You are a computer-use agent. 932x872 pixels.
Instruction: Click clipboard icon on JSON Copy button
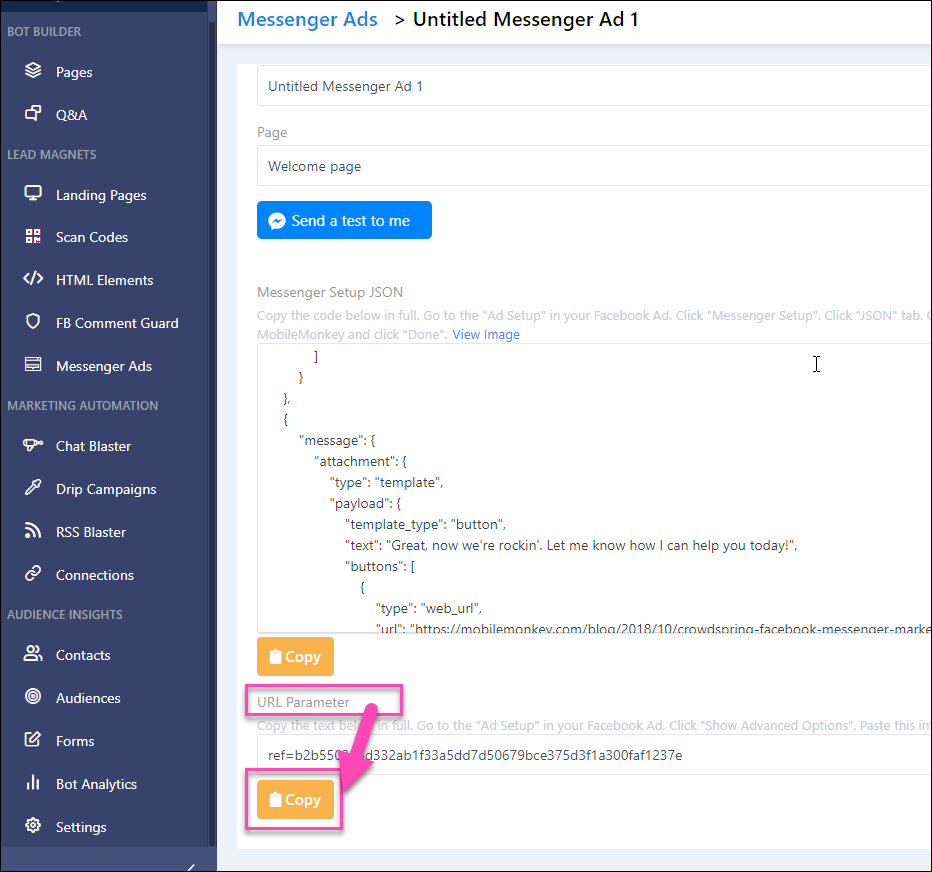[x=275, y=657]
